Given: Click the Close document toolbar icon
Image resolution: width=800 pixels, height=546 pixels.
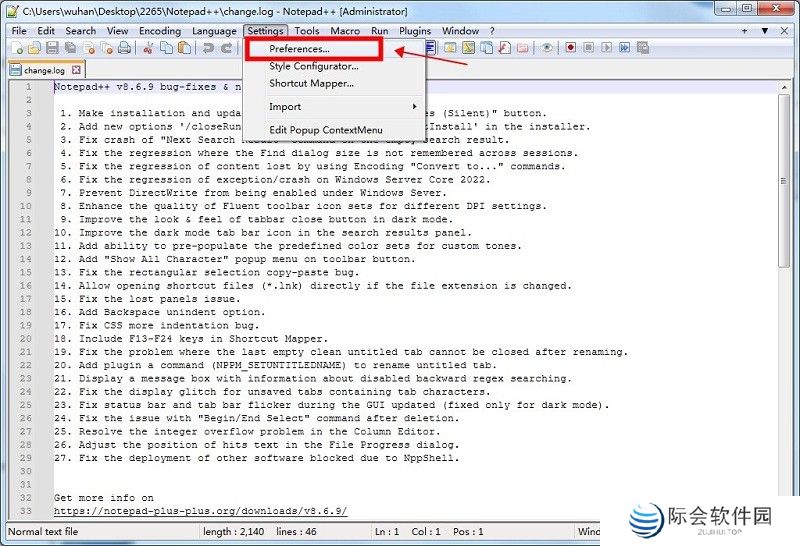Looking at the screenshot, I should 89,48.
